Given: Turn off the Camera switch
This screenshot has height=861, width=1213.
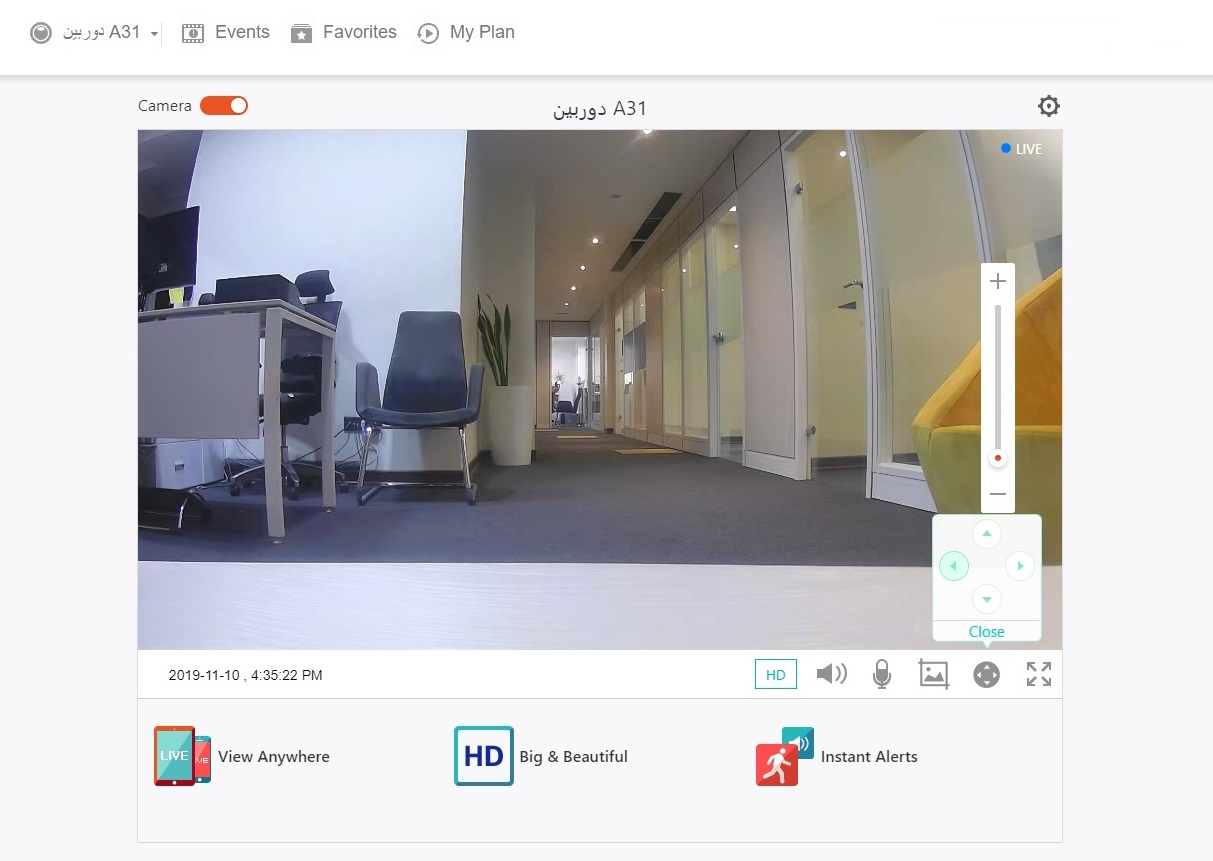Looking at the screenshot, I should [x=224, y=106].
